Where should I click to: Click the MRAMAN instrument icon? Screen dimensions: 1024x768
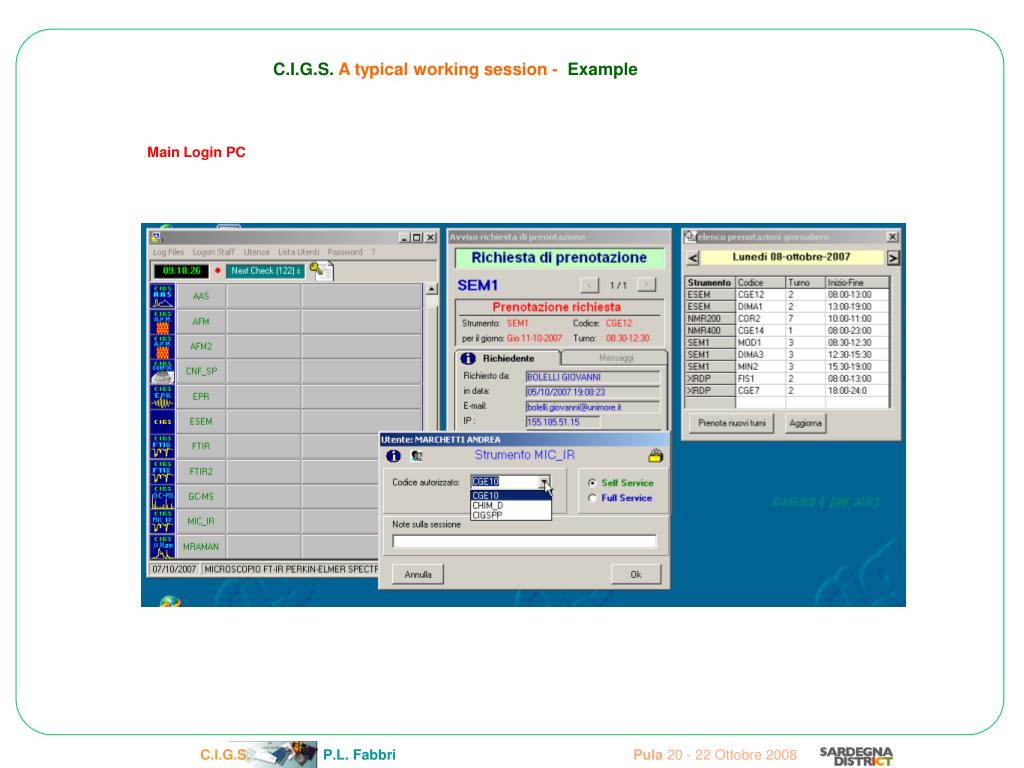[162, 547]
